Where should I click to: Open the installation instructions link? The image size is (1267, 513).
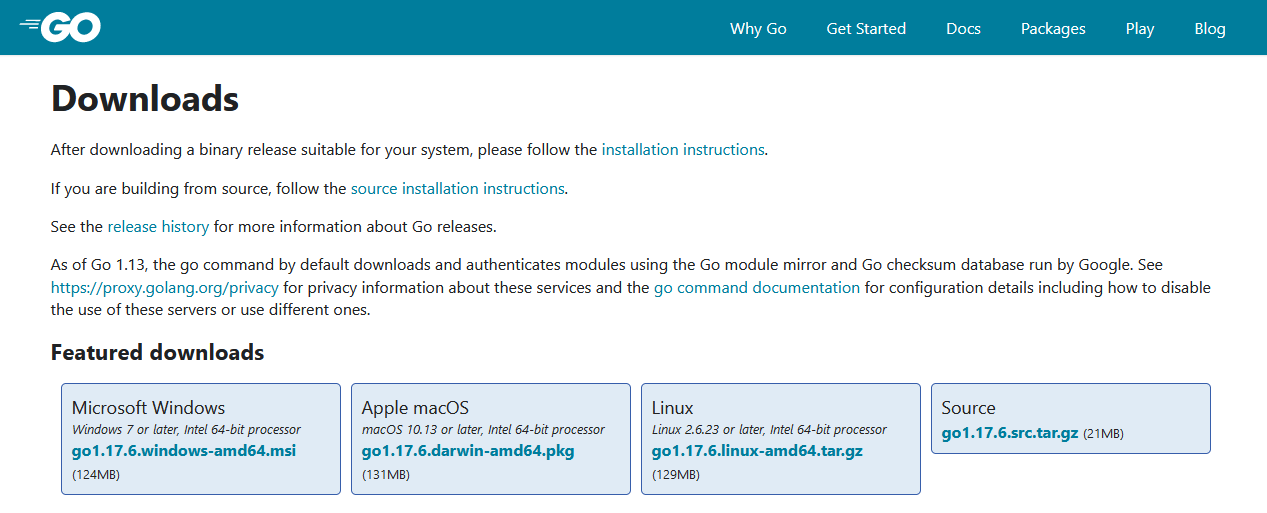(682, 150)
